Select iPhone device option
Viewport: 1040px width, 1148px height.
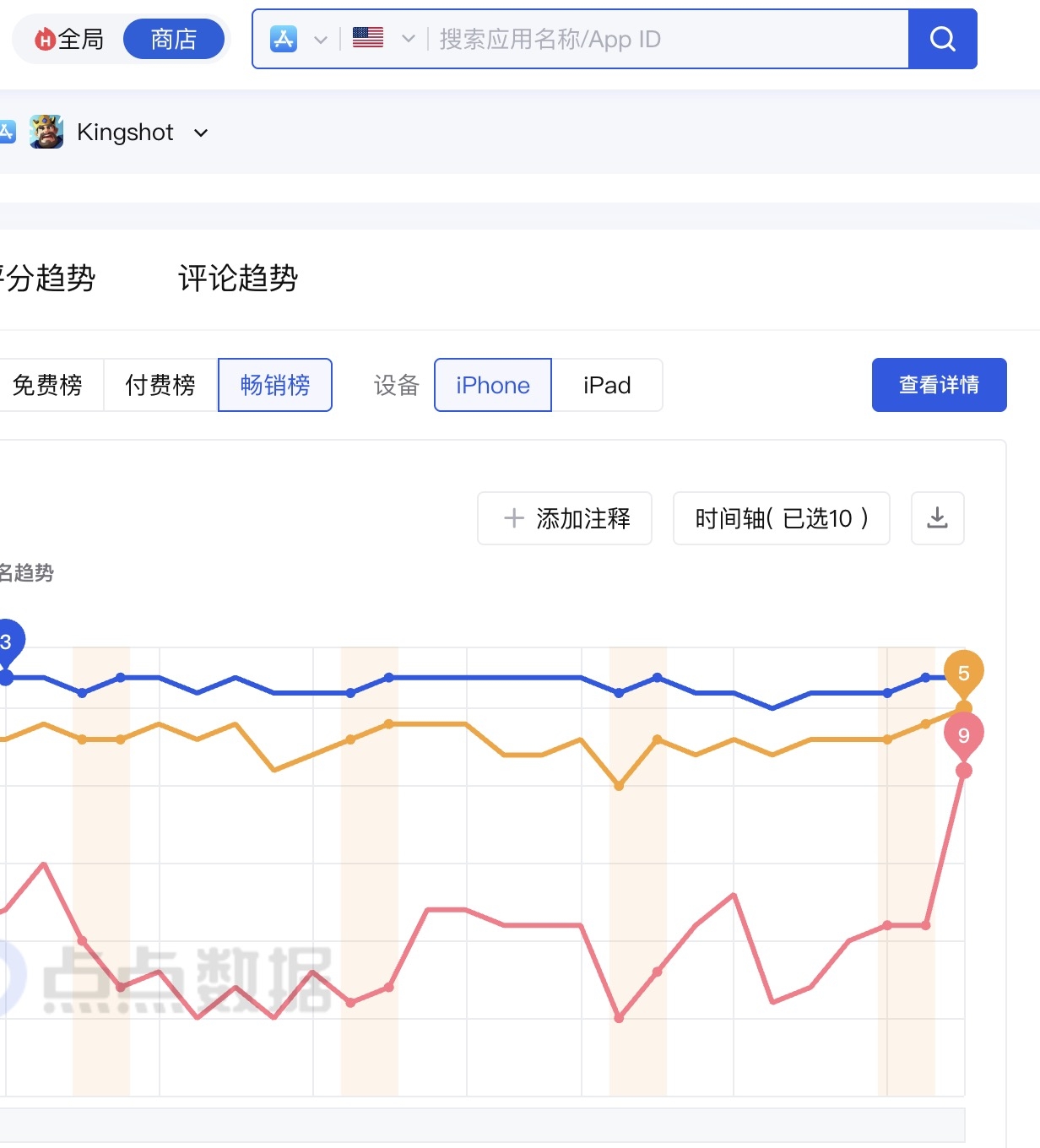(x=493, y=385)
